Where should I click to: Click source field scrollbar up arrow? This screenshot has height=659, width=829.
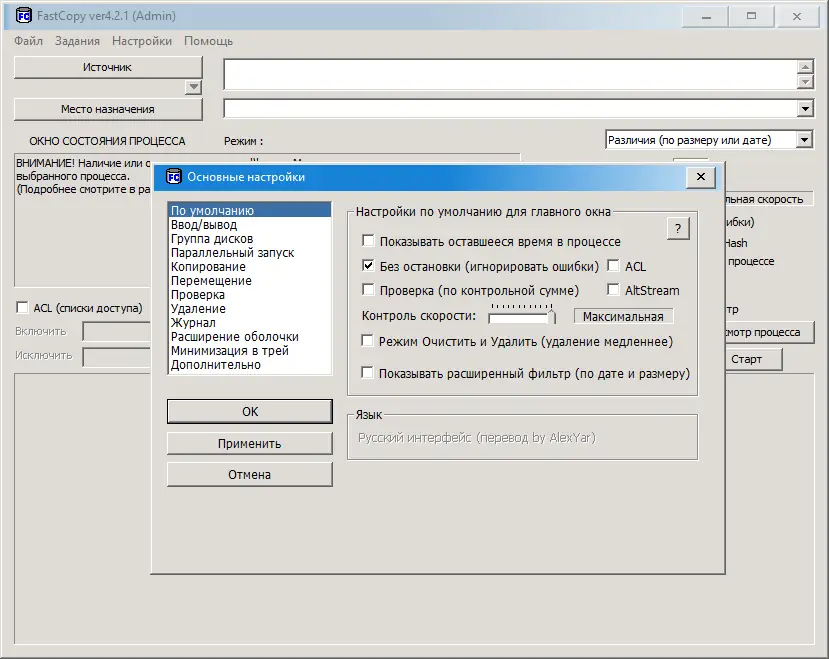pos(805,67)
